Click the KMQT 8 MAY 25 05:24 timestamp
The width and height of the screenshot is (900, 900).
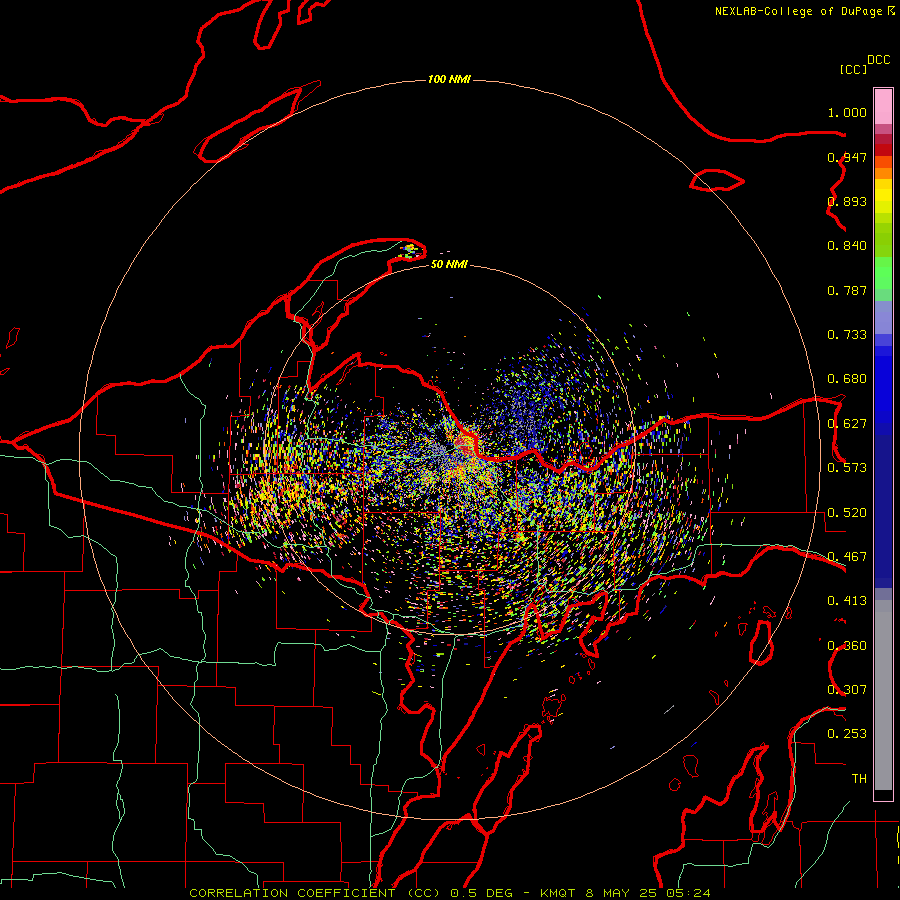(625, 893)
